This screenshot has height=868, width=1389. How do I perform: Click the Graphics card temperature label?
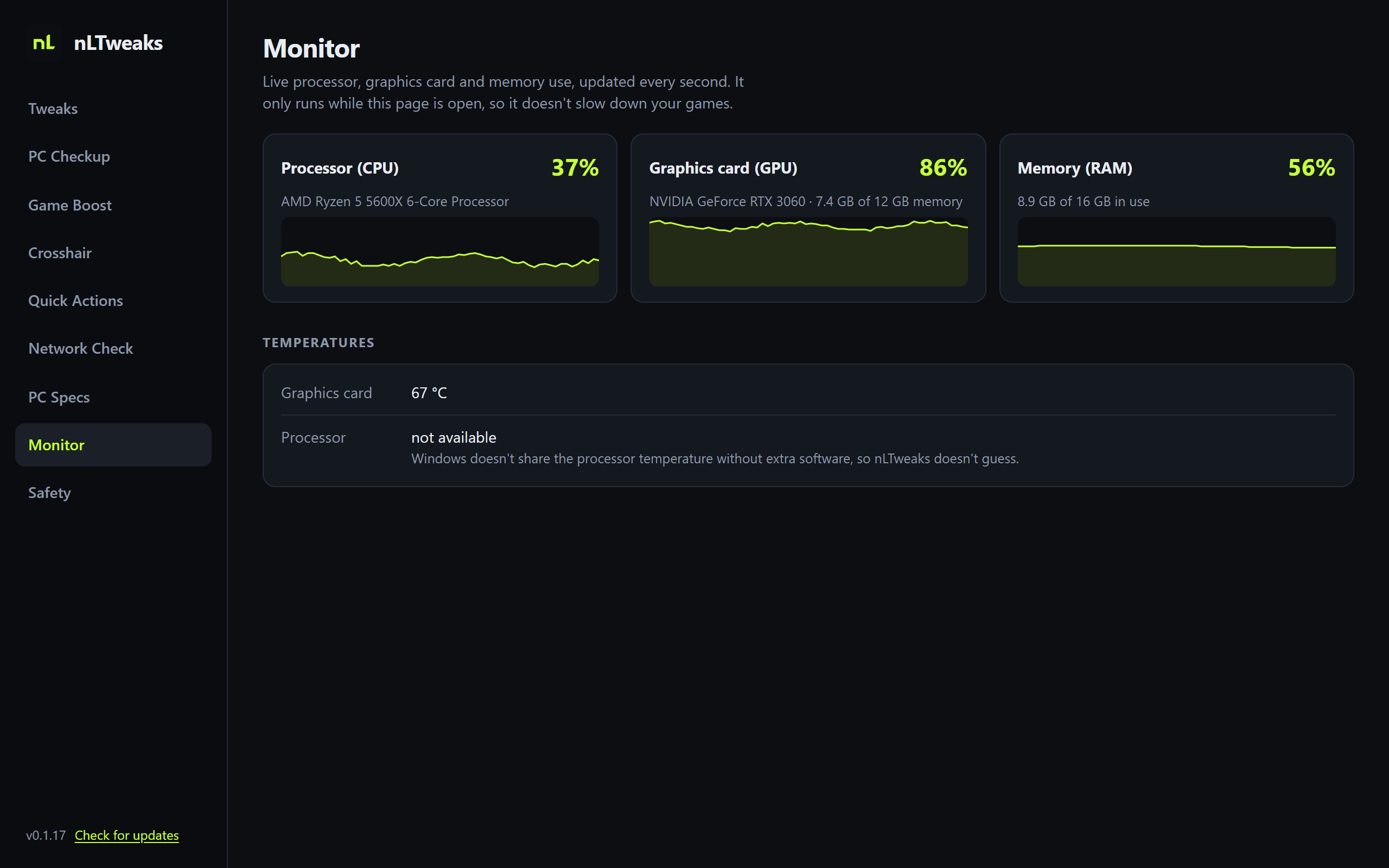click(x=327, y=393)
